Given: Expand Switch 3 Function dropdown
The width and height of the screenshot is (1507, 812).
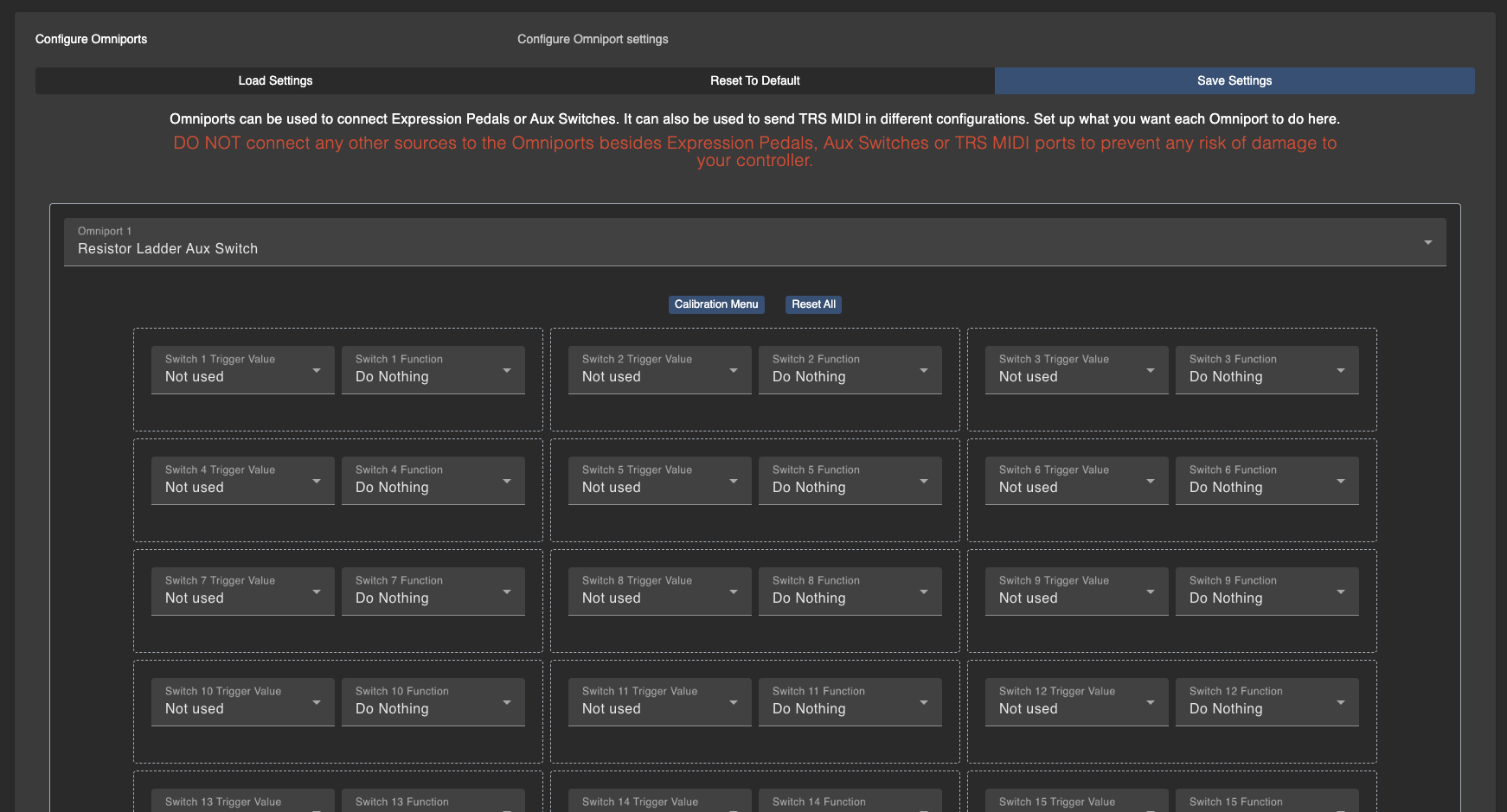Looking at the screenshot, I should [x=1267, y=370].
